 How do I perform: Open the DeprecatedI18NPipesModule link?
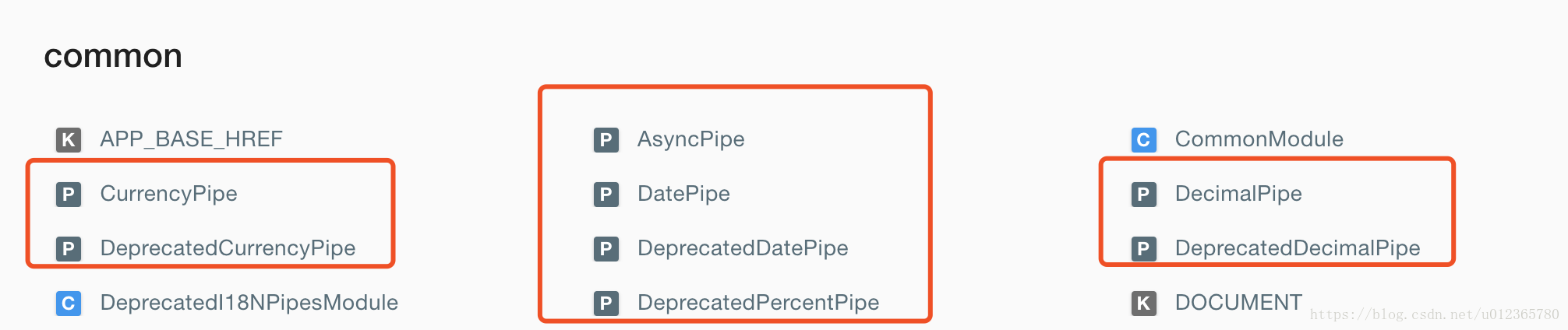click(249, 303)
